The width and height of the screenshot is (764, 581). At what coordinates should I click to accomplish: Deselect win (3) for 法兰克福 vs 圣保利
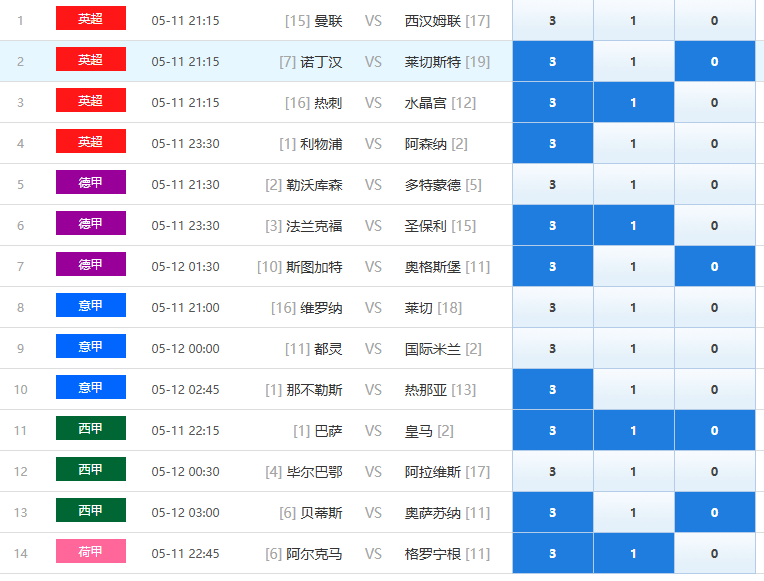point(553,225)
